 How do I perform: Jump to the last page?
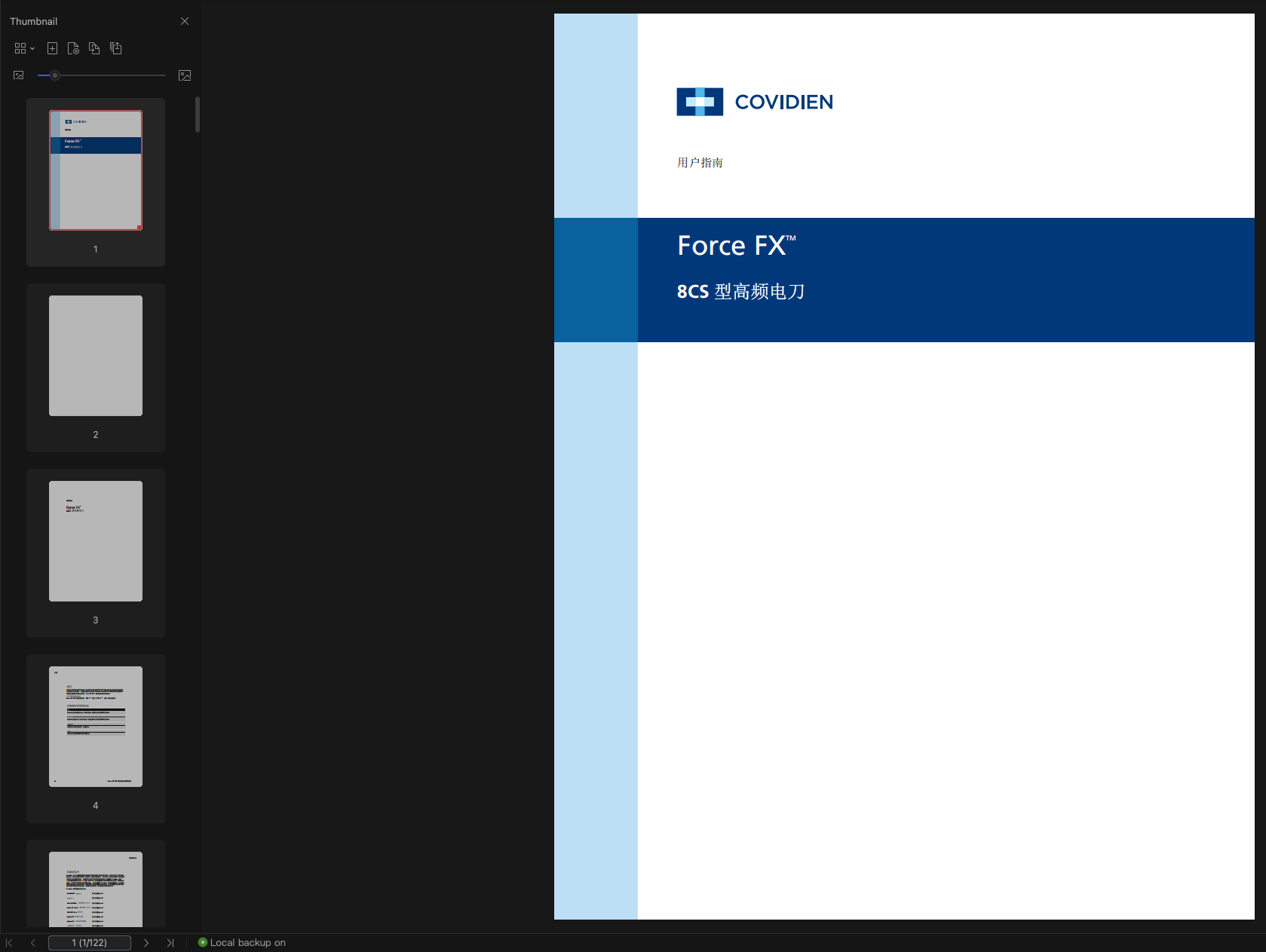[170, 943]
